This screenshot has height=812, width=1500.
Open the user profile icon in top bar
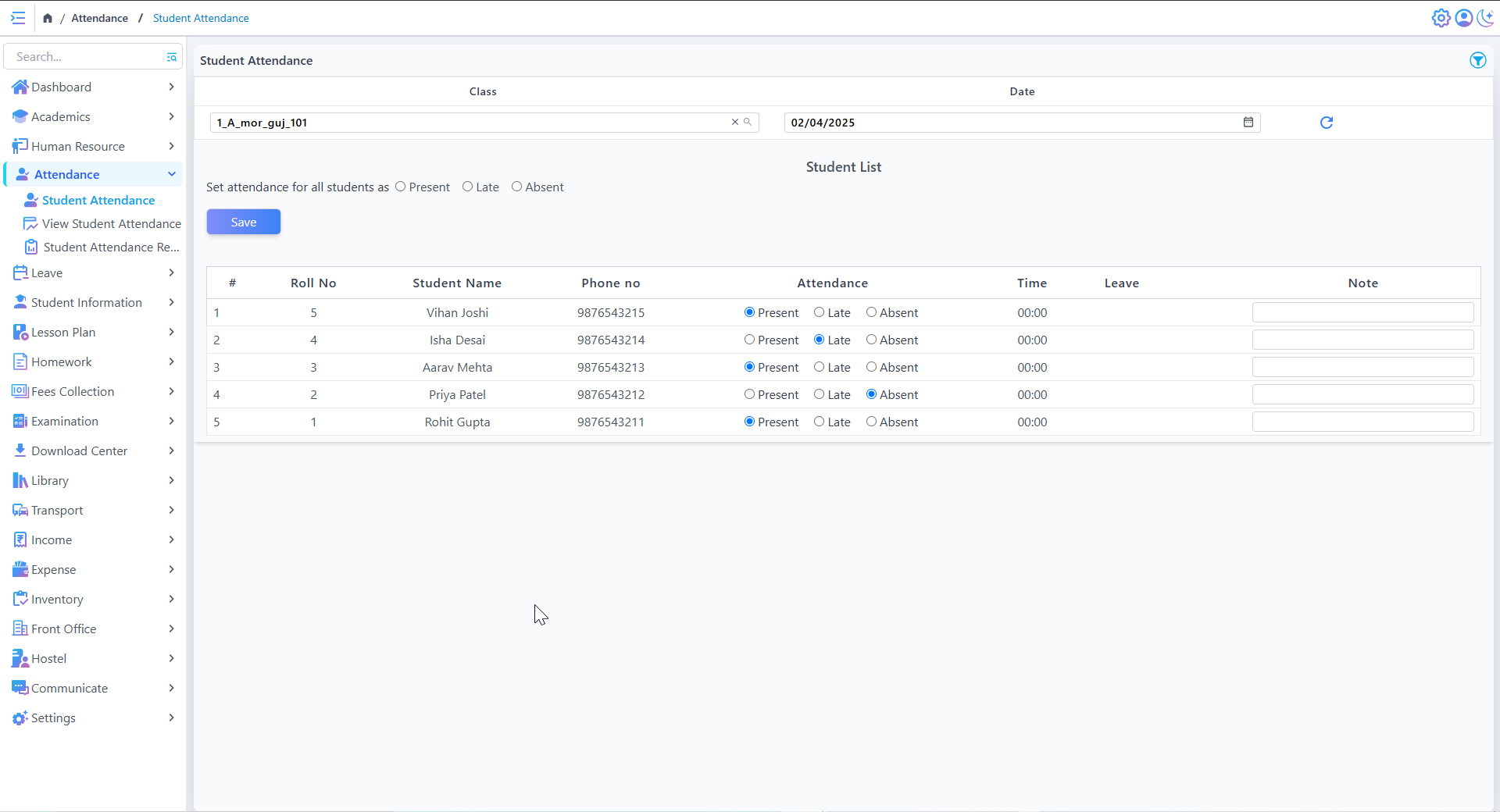click(x=1463, y=18)
